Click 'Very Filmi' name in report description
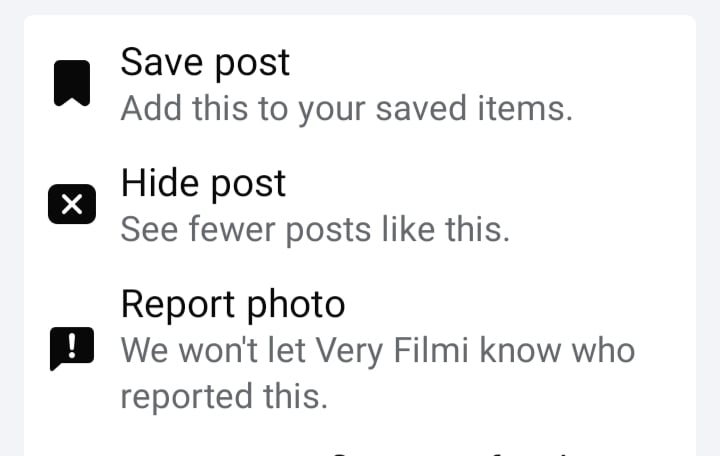The width and height of the screenshot is (720, 456). pos(392,350)
